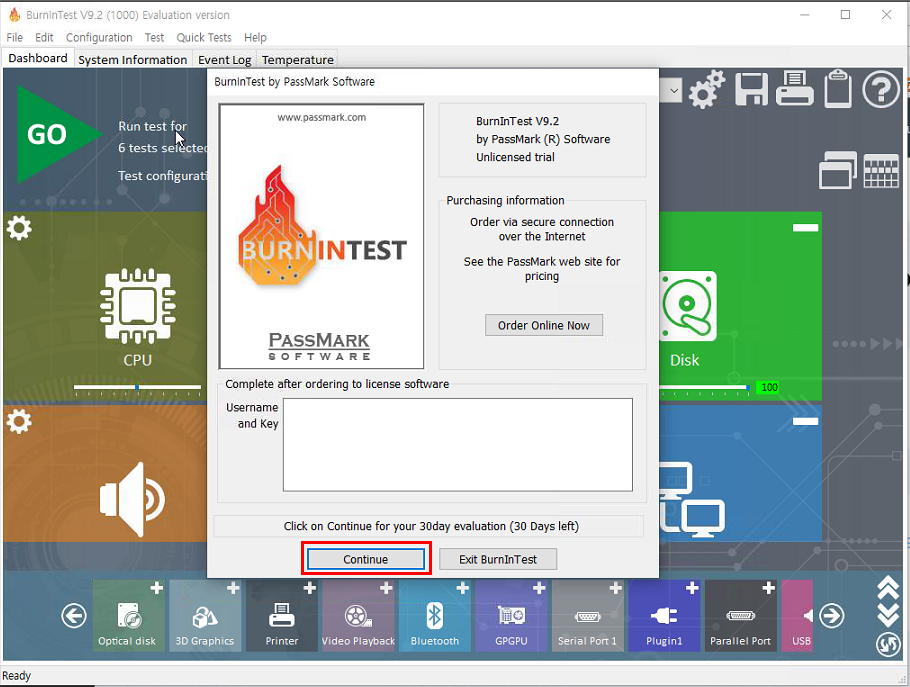910x687 pixels.
Task: Remove Disk test with minus icon
Action: click(806, 228)
